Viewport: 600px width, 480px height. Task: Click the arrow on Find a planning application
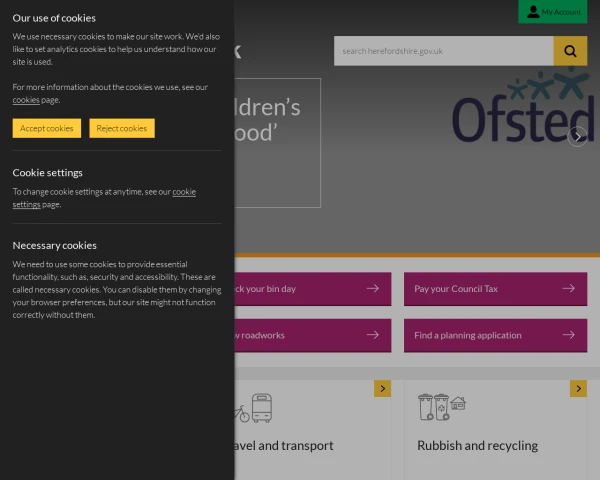coord(568,335)
